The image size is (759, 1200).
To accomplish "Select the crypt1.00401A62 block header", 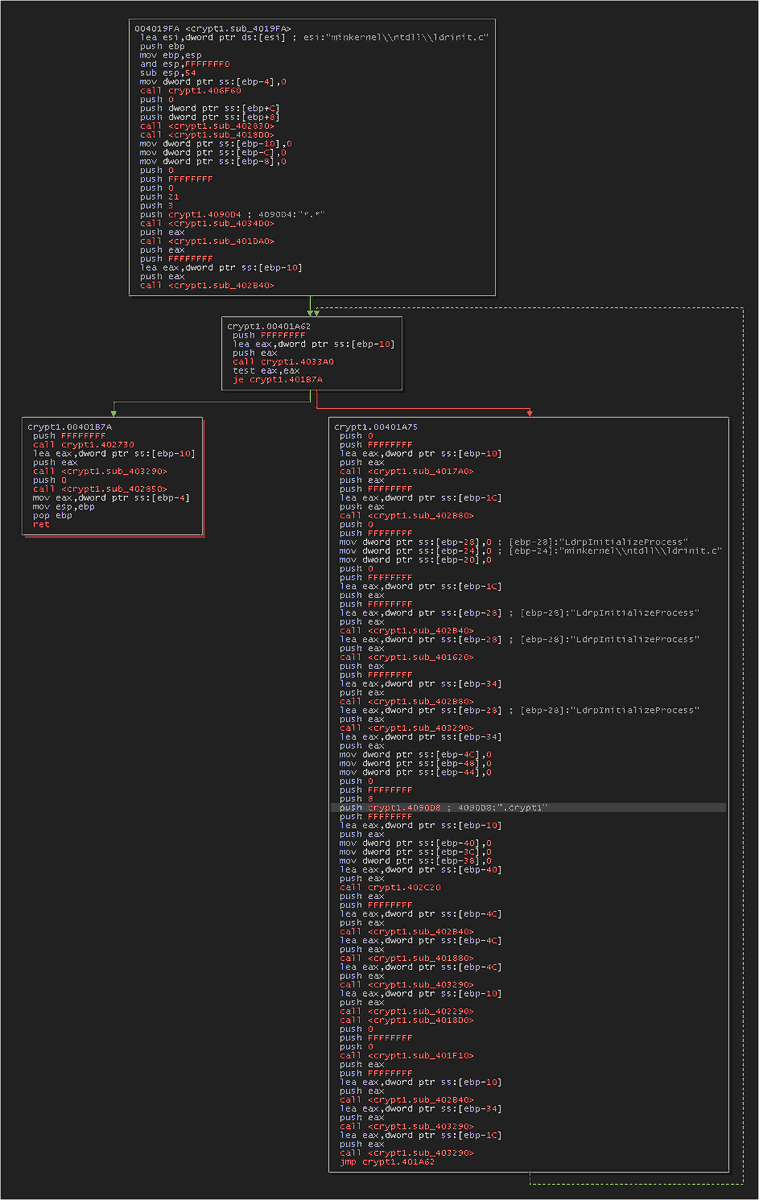I will [269, 326].
